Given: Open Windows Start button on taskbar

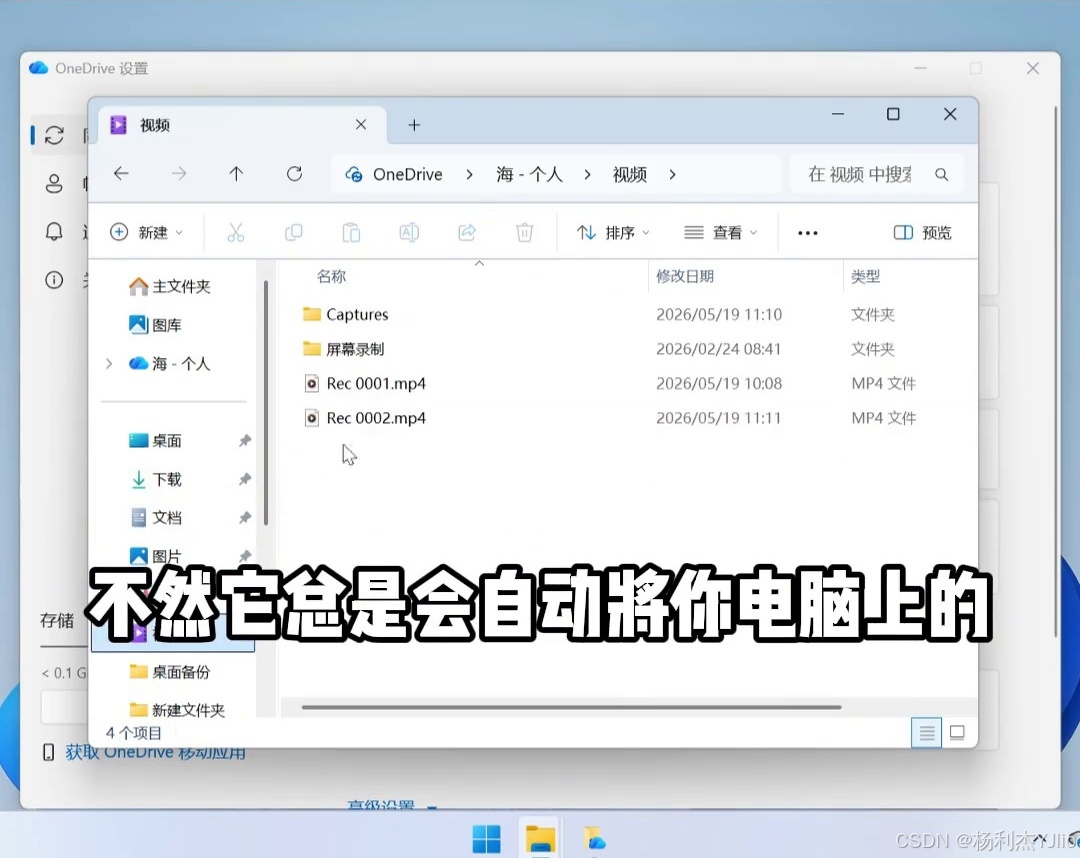Looking at the screenshot, I should point(487,838).
